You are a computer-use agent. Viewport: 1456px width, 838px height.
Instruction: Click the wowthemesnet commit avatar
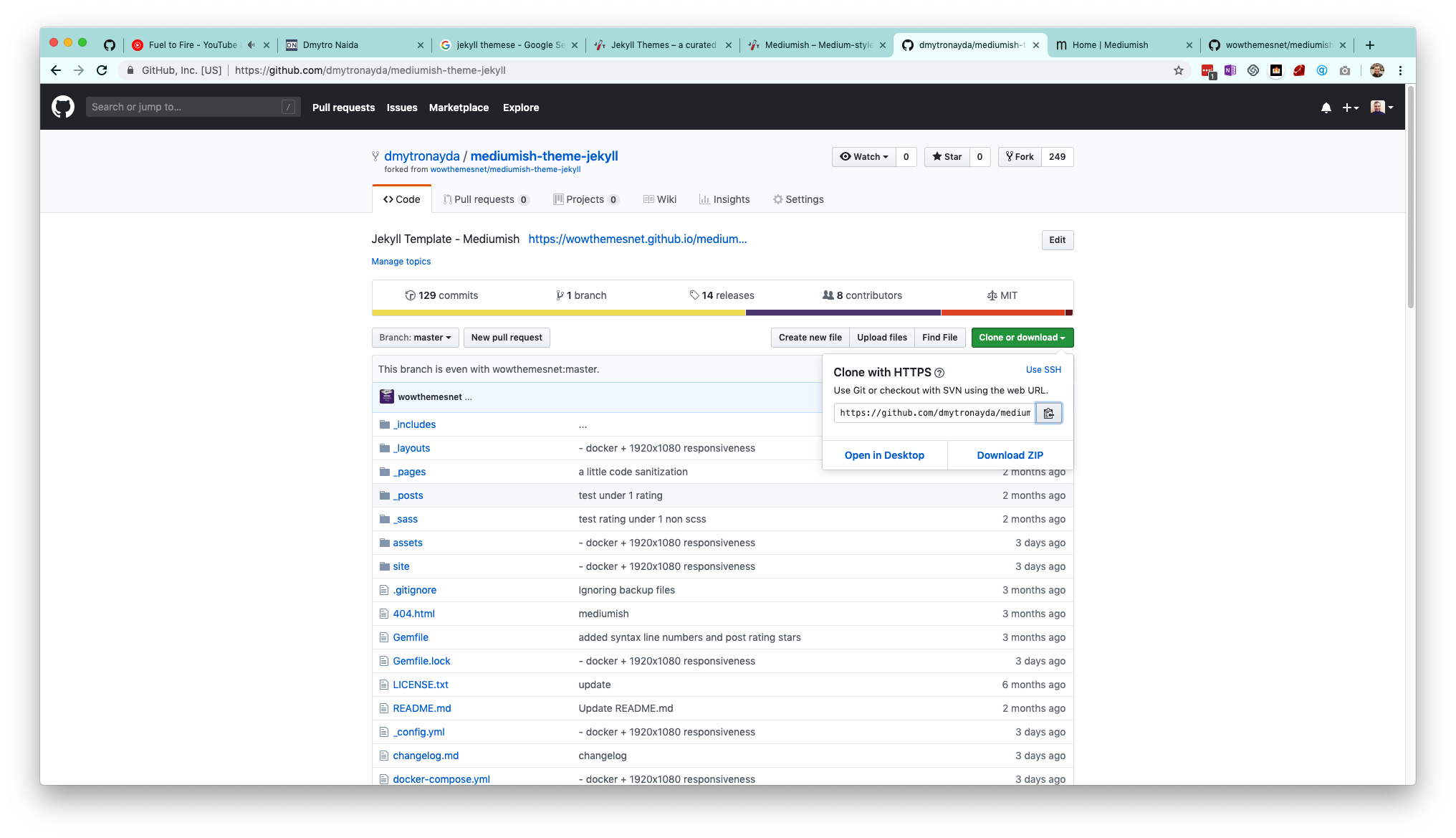click(386, 396)
